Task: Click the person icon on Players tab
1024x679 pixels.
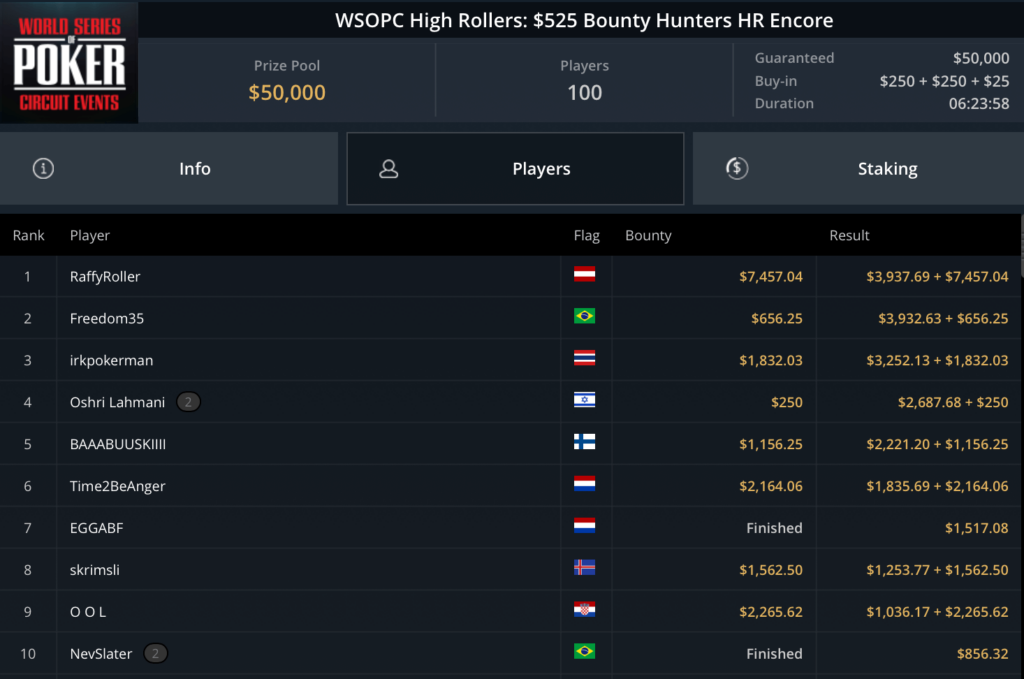Action: coord(389,169)
